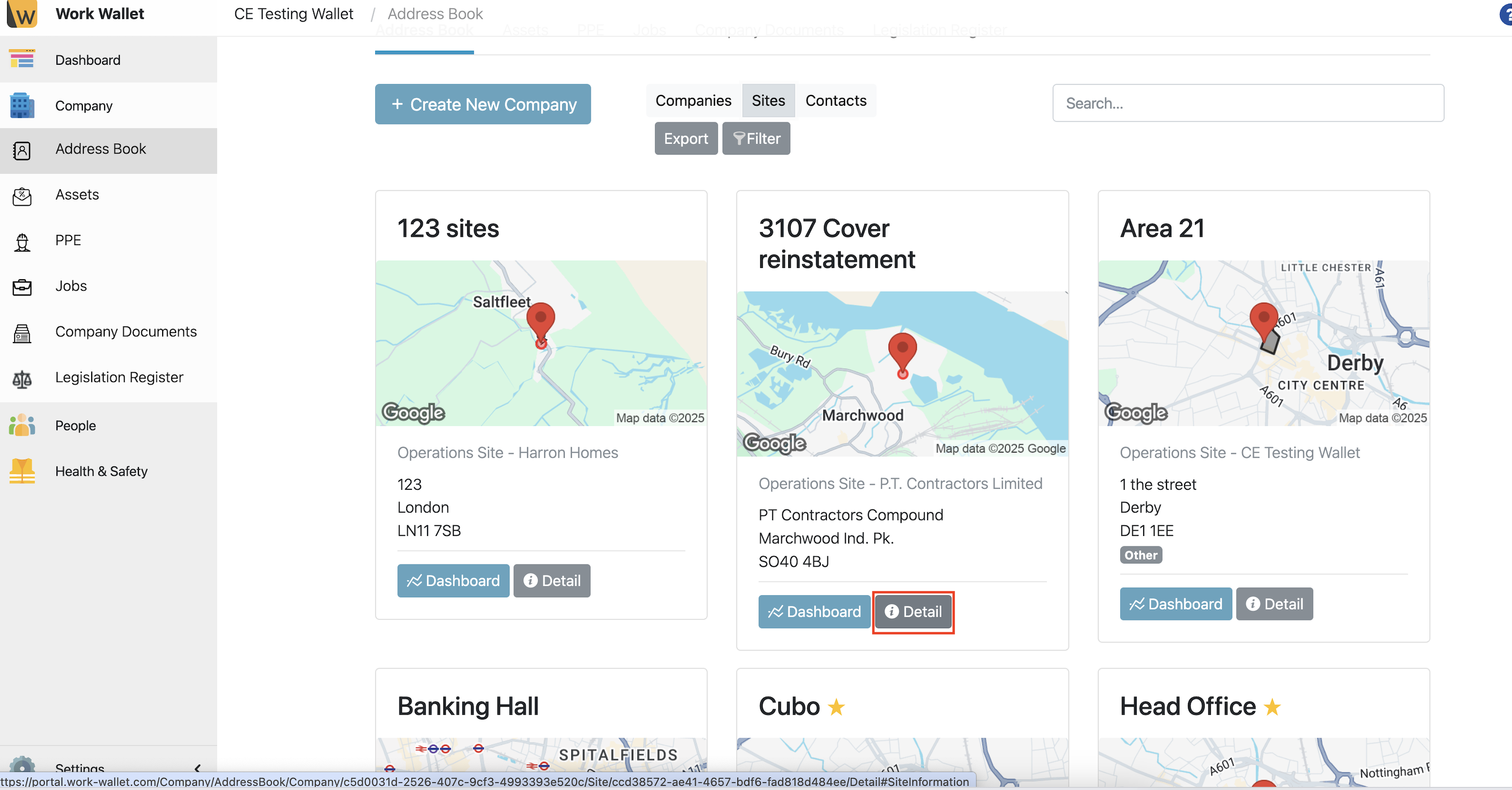Click the Address Book breadcrumb
This screenshot has width=1512, height=790.
click(435, 13)
